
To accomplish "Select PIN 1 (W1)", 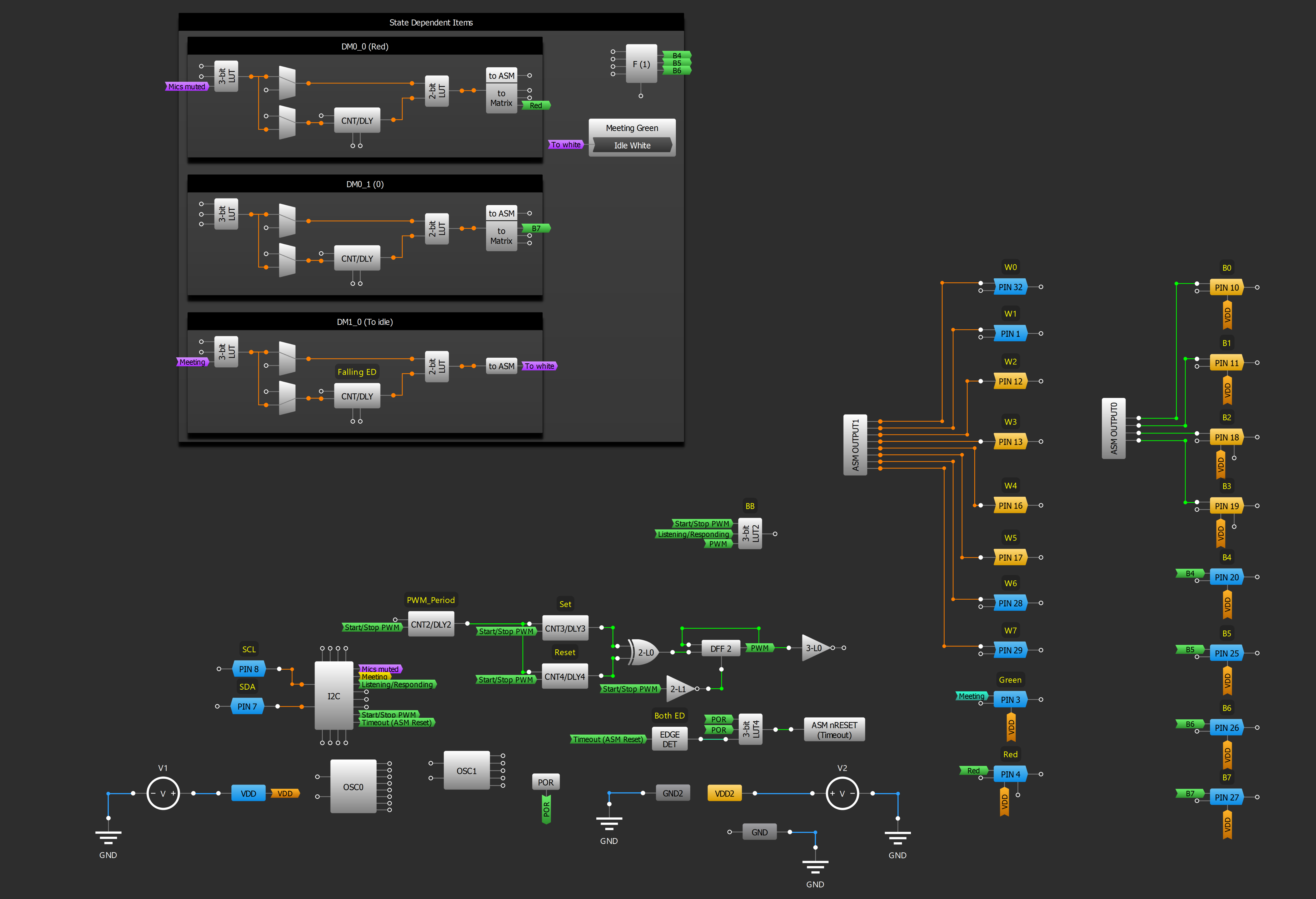I will (x=1010, y=334).
